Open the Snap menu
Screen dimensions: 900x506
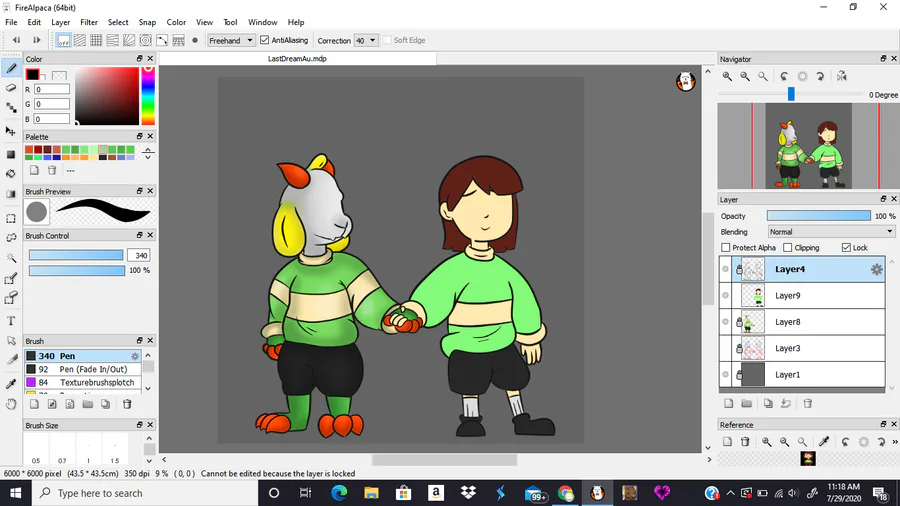pyautogui.click(x=148, y=22)
